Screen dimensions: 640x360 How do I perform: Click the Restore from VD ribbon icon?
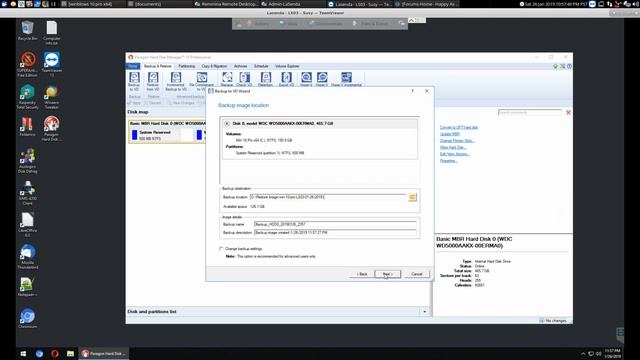153,81
